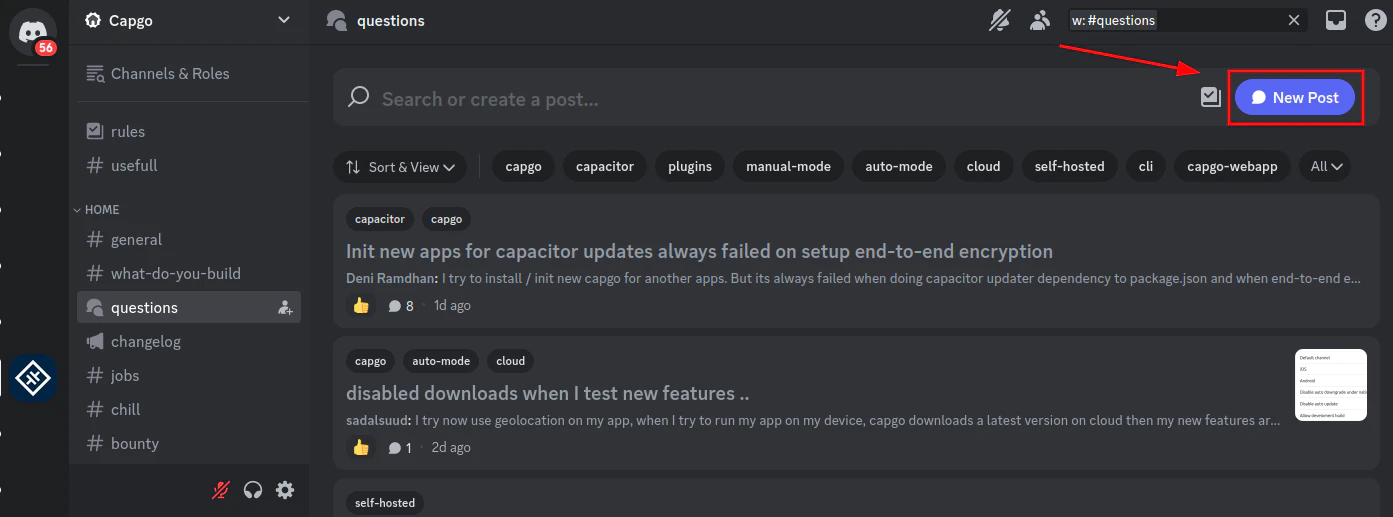The image size is (1393, 517).
Task: Click the post guidelines icon beside New Post
Action: tap(1211, 97)
